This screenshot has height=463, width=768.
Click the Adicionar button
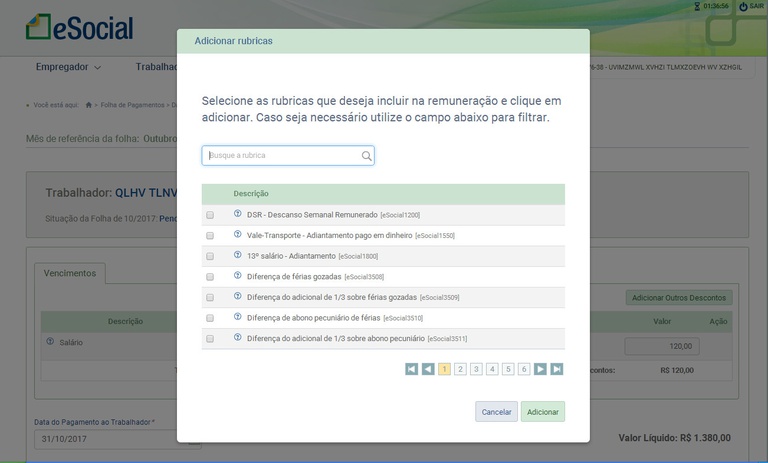543,412
